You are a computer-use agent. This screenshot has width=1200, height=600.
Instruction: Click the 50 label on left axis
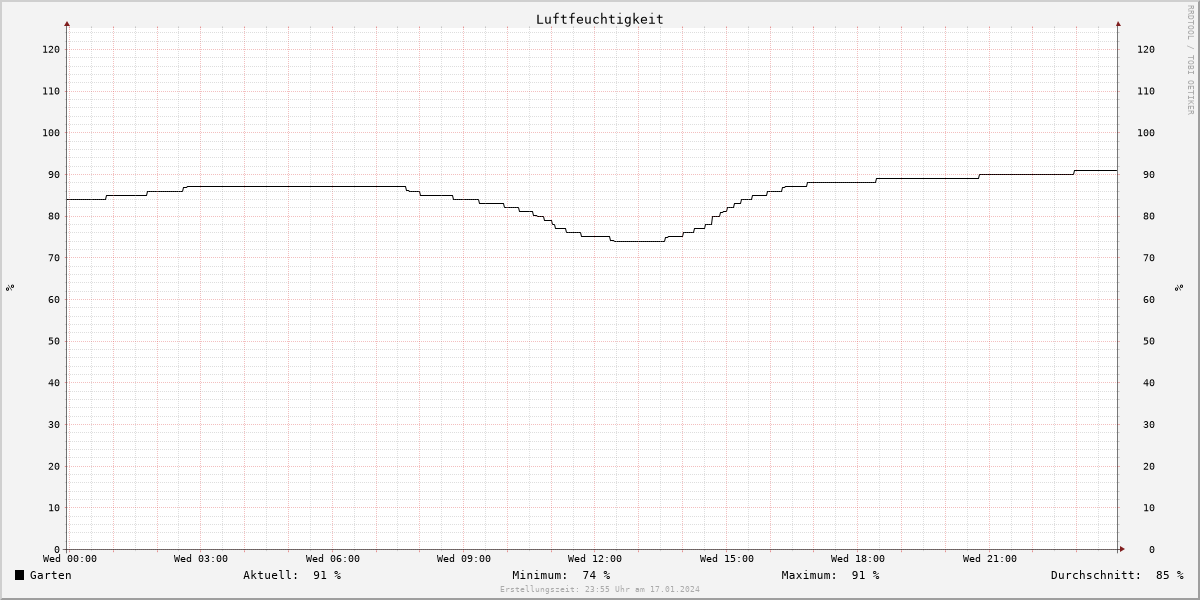[x=54, y=341]
